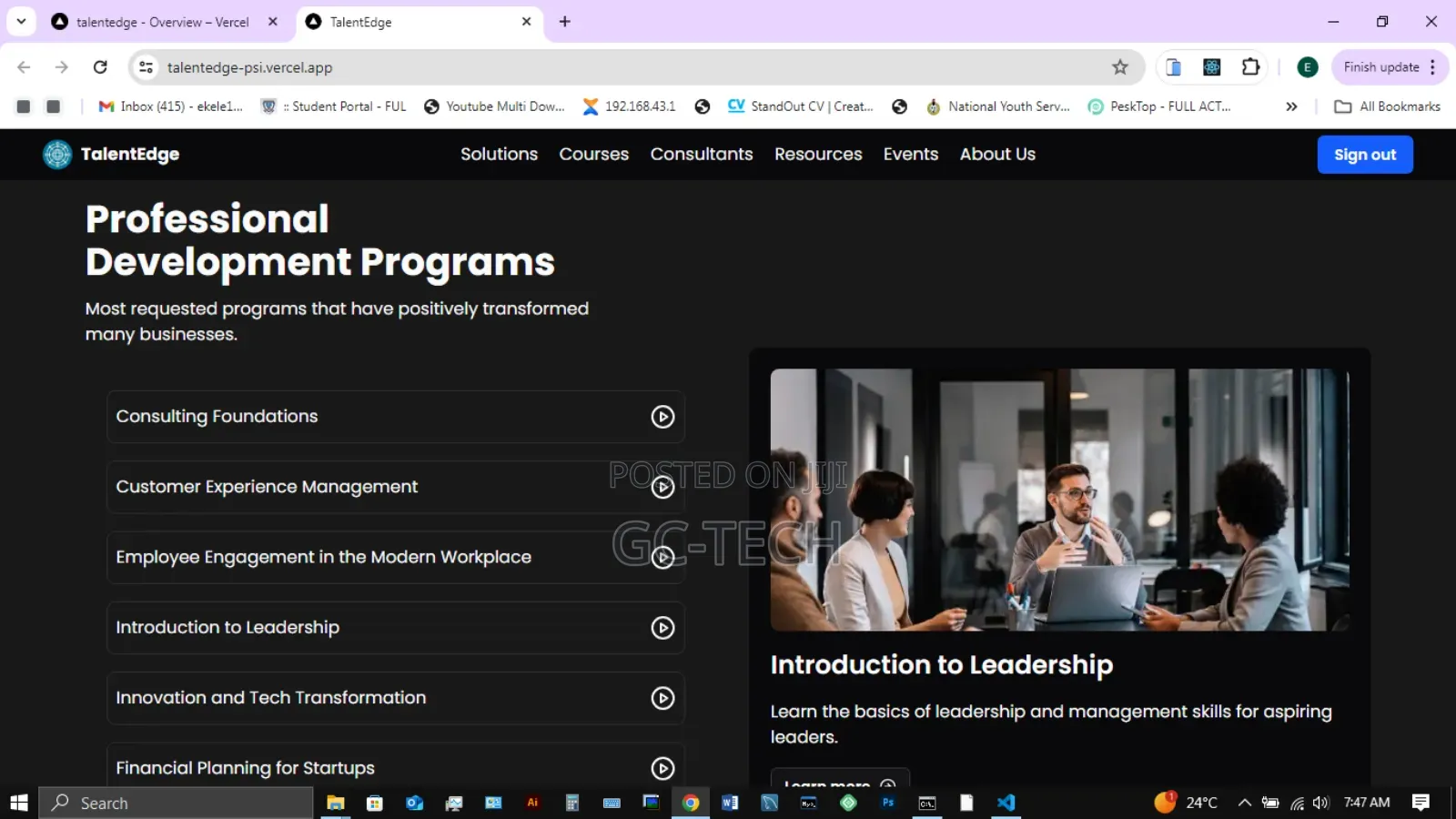View site information icon in address bar

[x=146, y=67]
